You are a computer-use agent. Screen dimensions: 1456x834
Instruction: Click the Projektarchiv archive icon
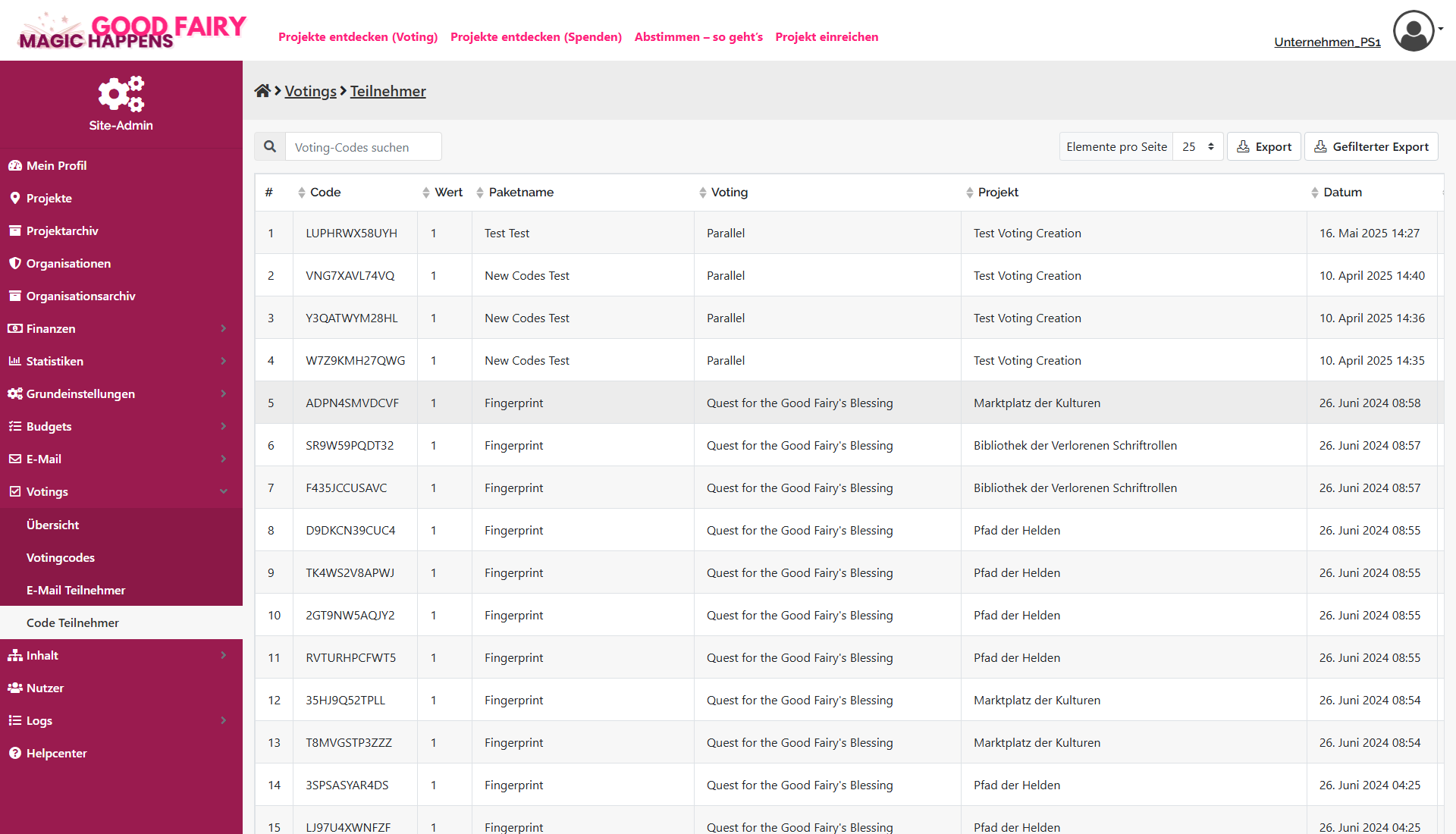(15, 230)
